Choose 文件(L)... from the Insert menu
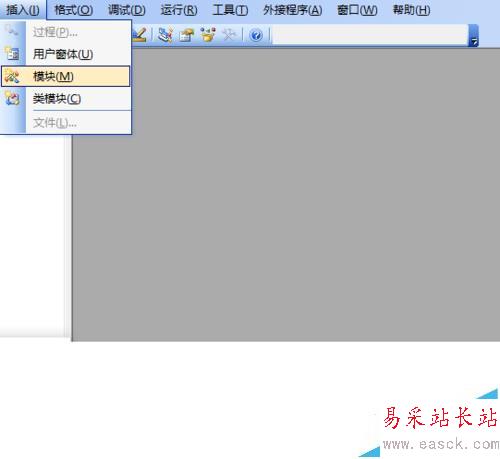Screen dimensions: 500x459 pyautogui.click(x=66, y=123)
